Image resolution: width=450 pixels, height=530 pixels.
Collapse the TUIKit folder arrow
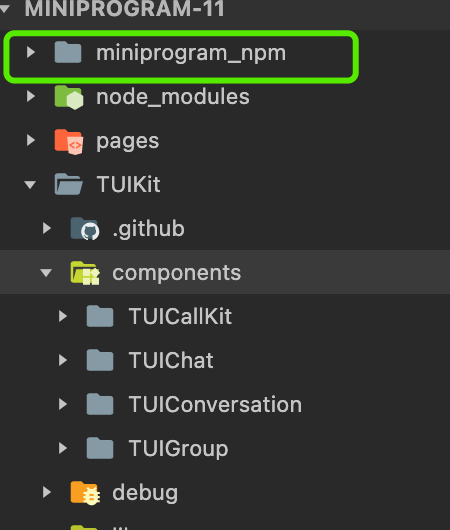(30, 185)
